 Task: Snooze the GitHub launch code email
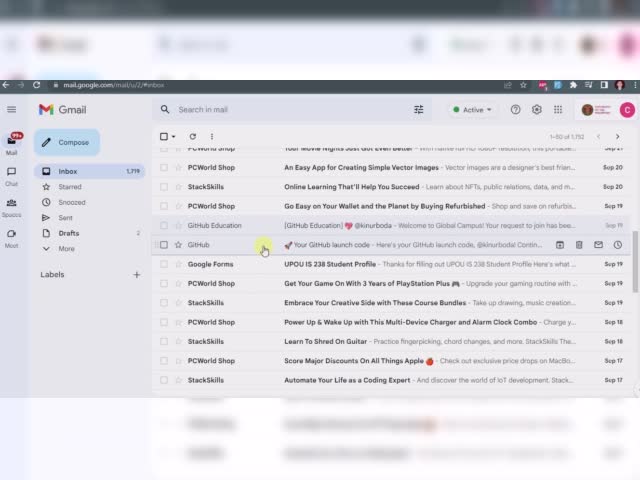click(618, 245)
